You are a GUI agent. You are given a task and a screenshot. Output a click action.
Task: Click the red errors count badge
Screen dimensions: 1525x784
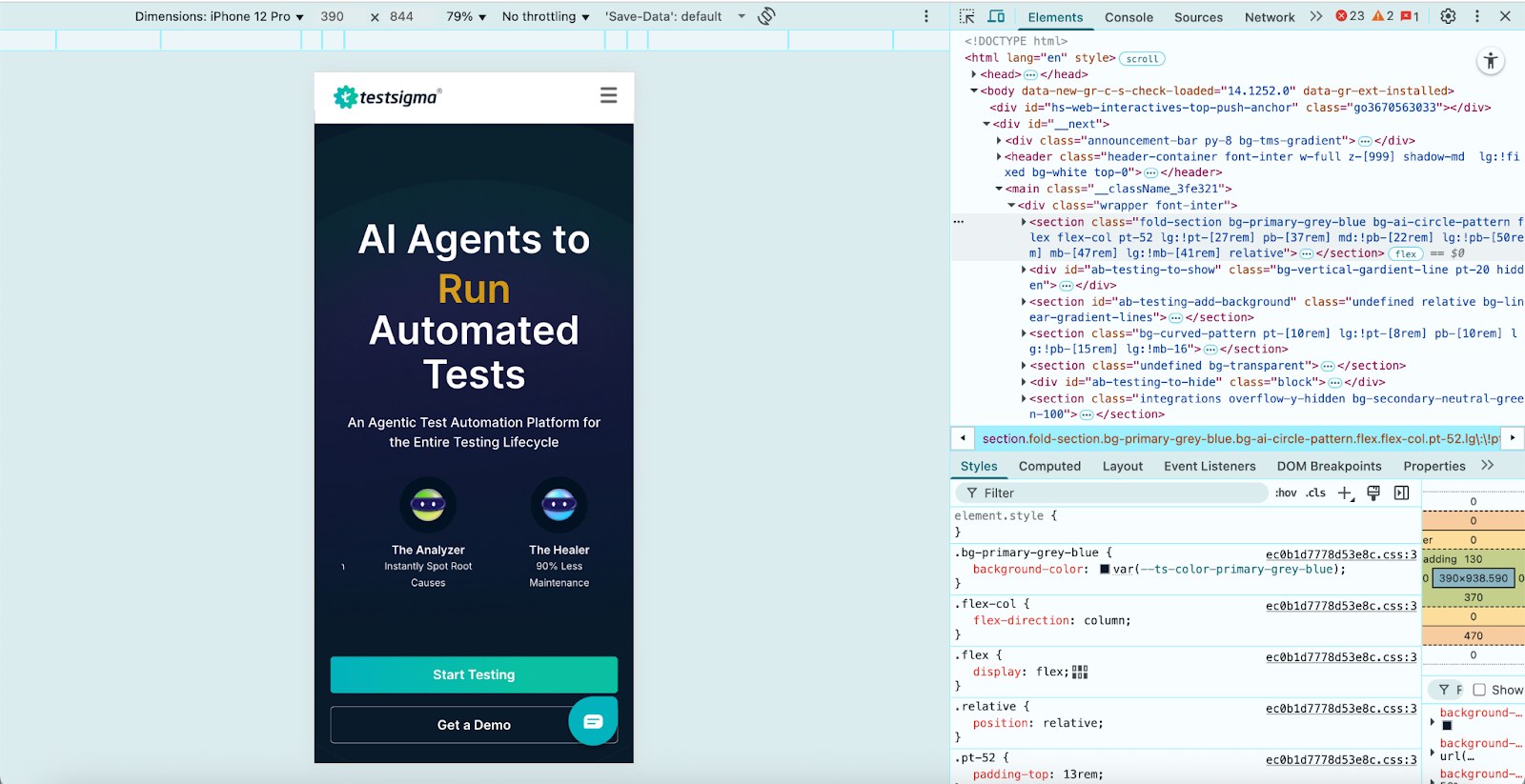pos(1350,16)
